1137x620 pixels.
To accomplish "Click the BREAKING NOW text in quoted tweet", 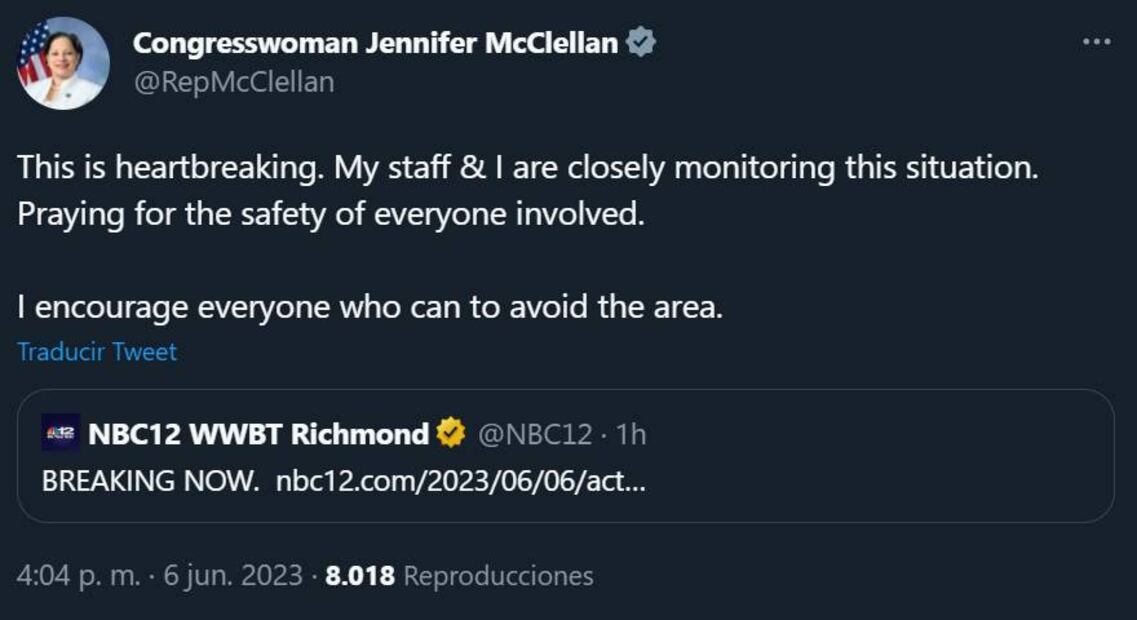I will coord(149,480).
